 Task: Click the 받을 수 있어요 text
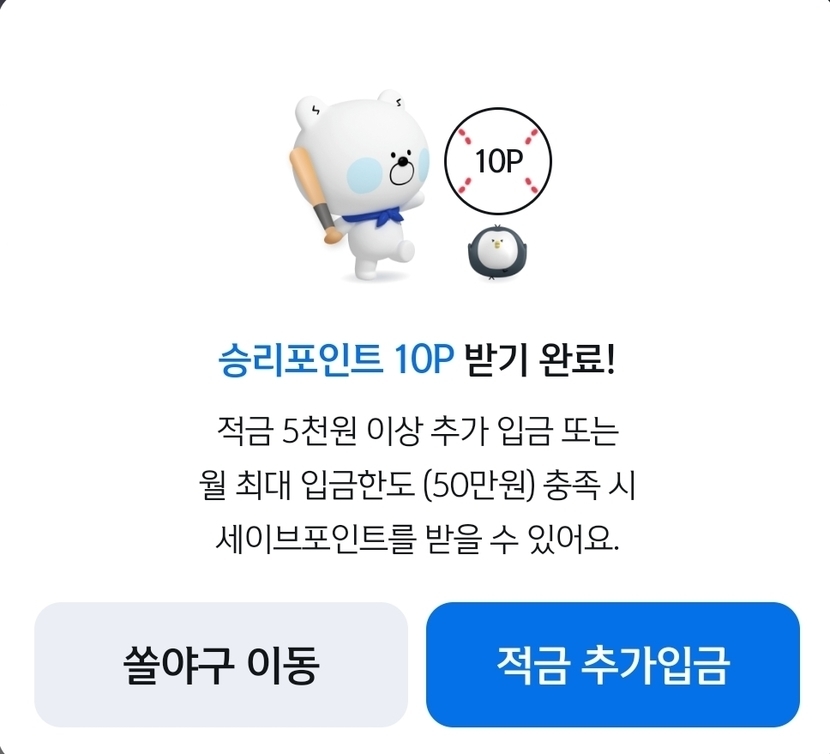pyautogui.click(x=522, y=540)
